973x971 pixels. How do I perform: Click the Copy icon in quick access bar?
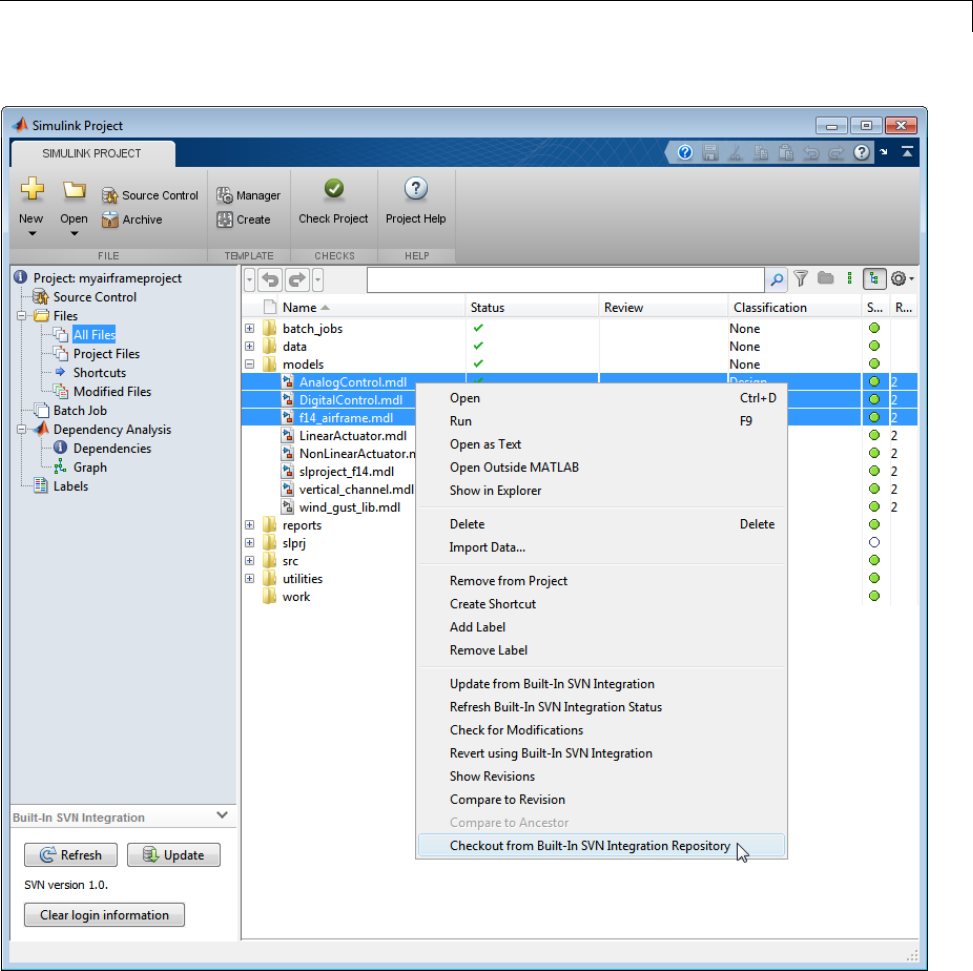[761, 153]
